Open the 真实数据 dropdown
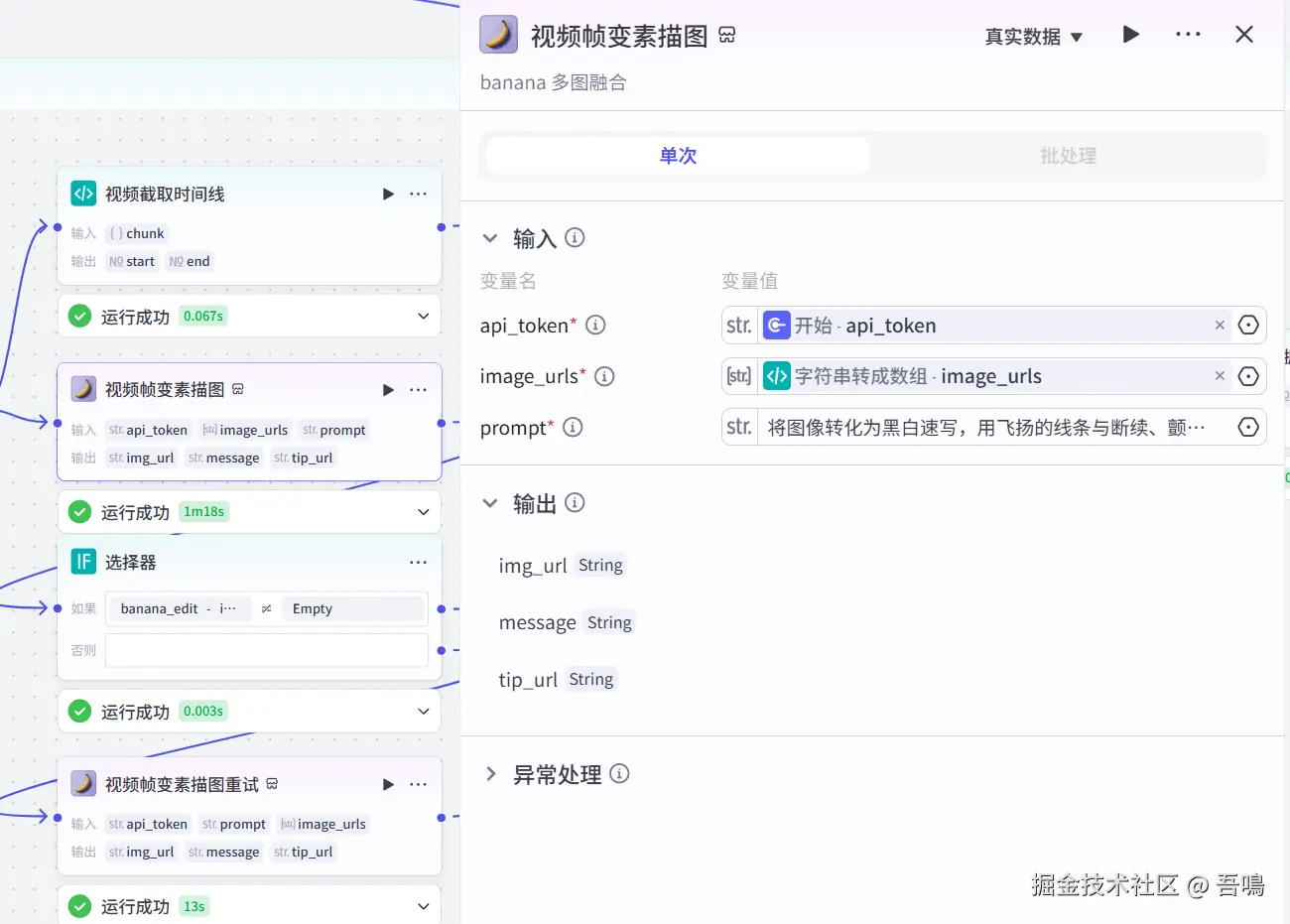This screenshot has height=924, width=1290. (1033, 37)
